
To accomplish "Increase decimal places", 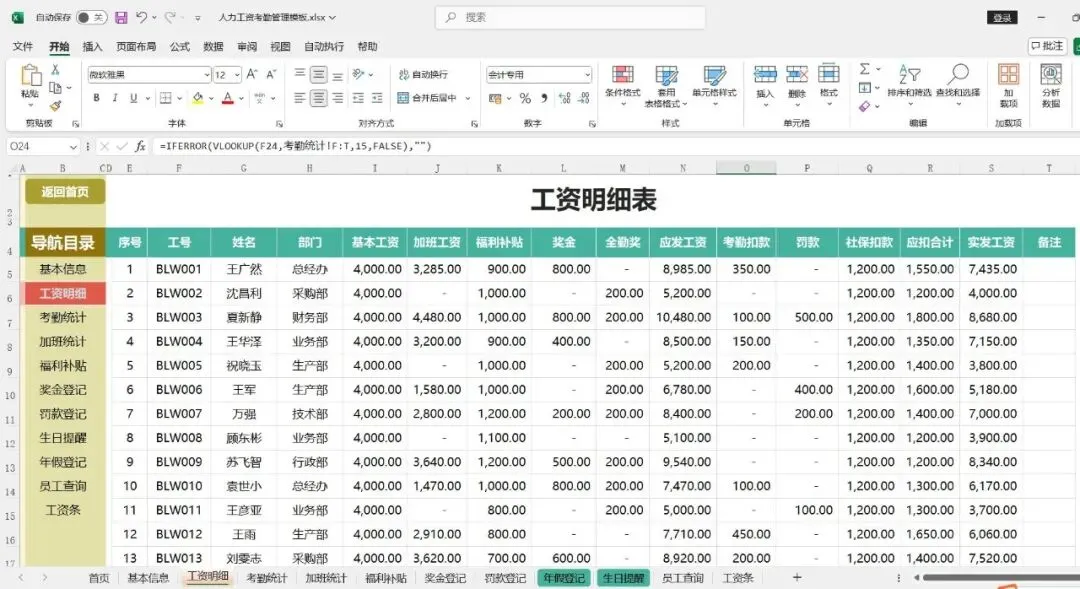I will (x=564, y=99).
